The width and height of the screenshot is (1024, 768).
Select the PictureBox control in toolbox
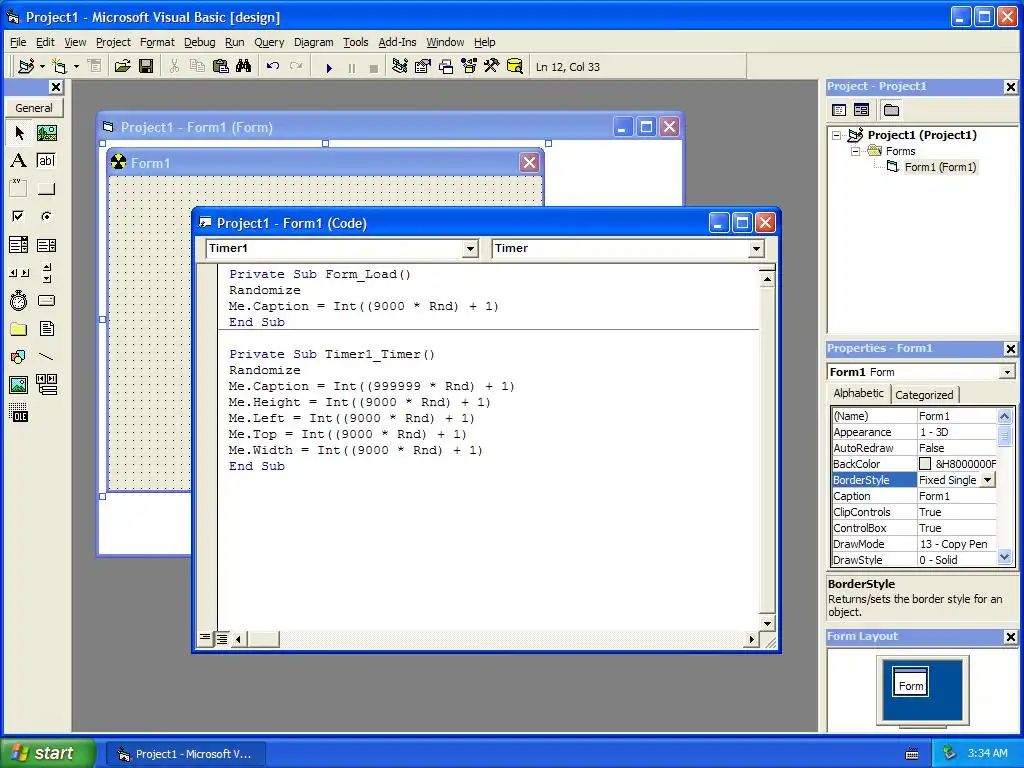[x=46, y=133]
